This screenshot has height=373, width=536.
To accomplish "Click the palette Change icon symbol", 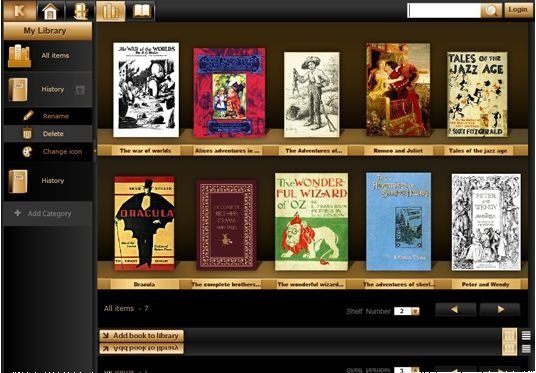I will tap(27, 151).
